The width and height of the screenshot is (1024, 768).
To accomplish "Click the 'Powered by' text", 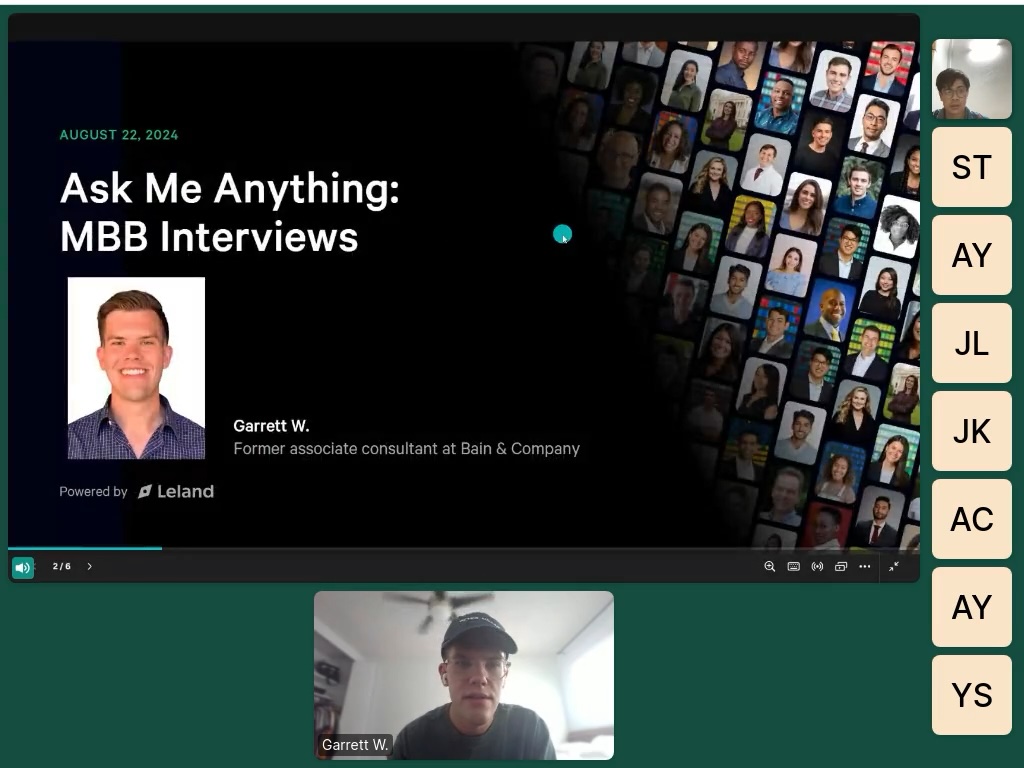I will pos(93,492).
